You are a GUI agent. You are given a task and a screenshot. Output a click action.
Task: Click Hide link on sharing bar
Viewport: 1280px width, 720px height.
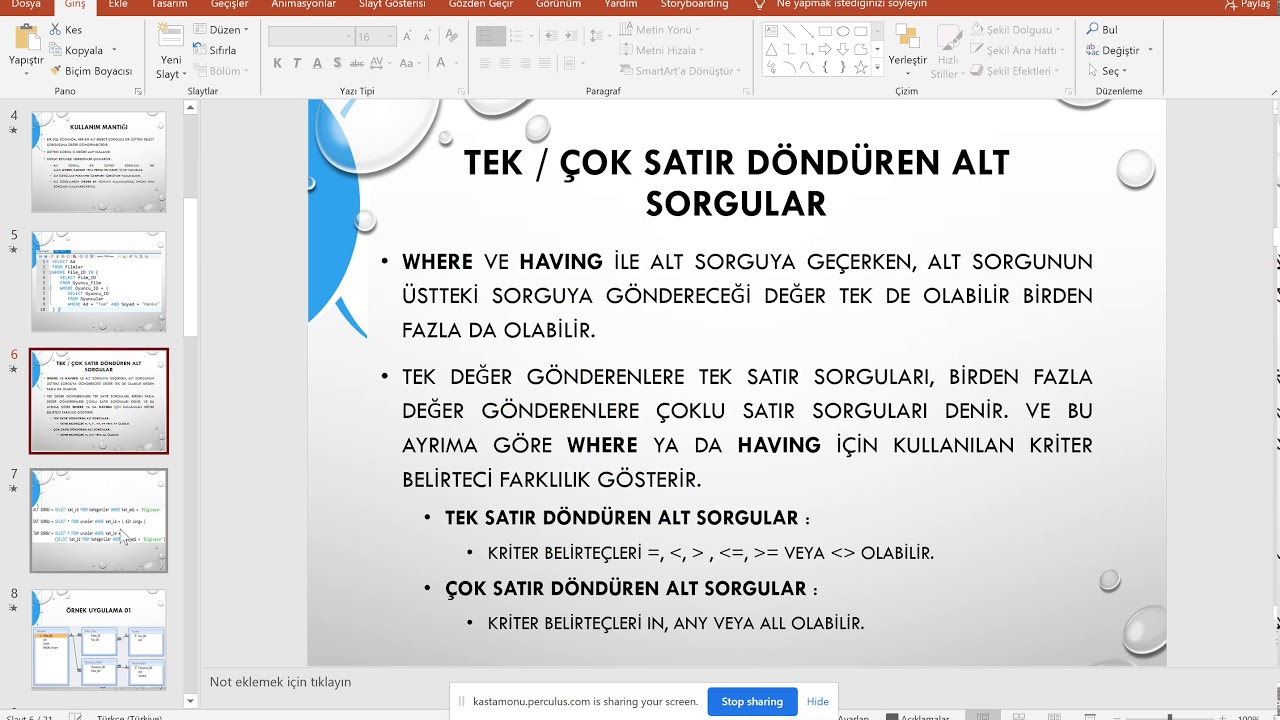(818, 701)
